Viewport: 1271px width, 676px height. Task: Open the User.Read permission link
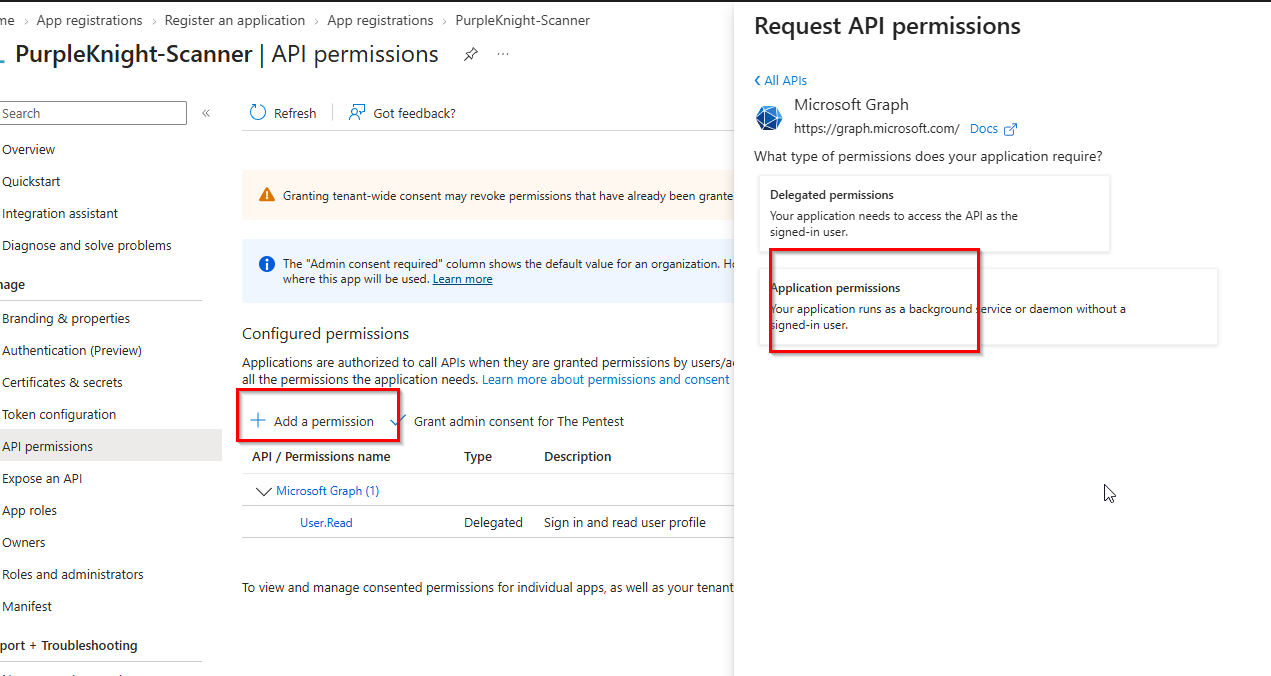326,522
